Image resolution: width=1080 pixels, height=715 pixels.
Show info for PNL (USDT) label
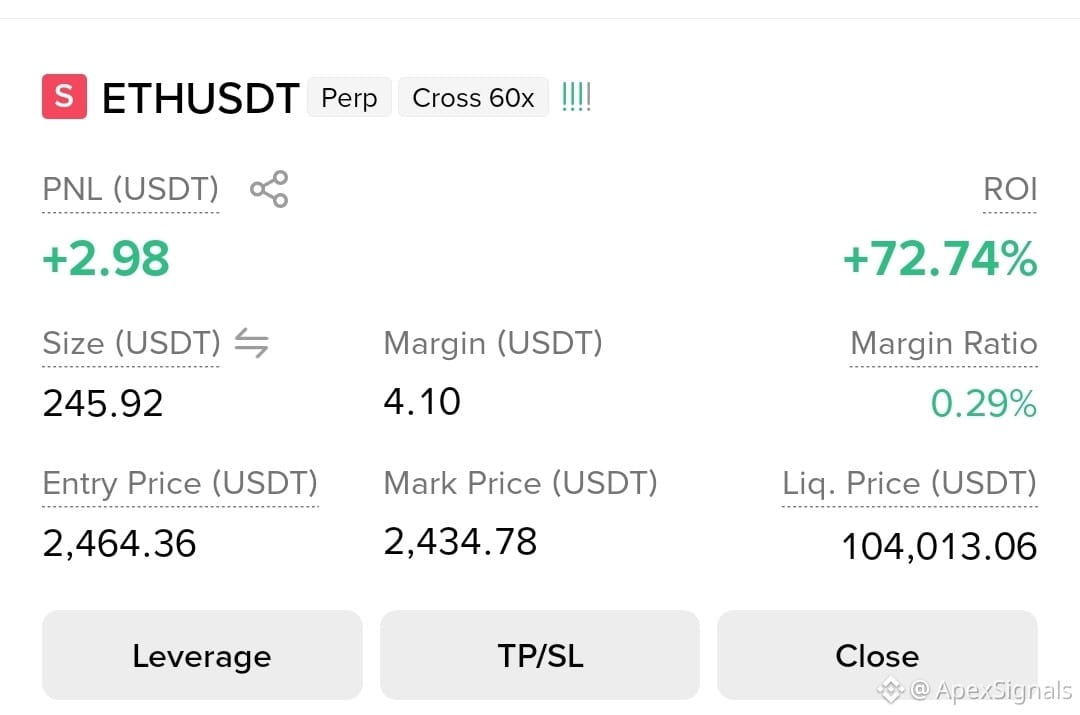click(x=131, y=189)
